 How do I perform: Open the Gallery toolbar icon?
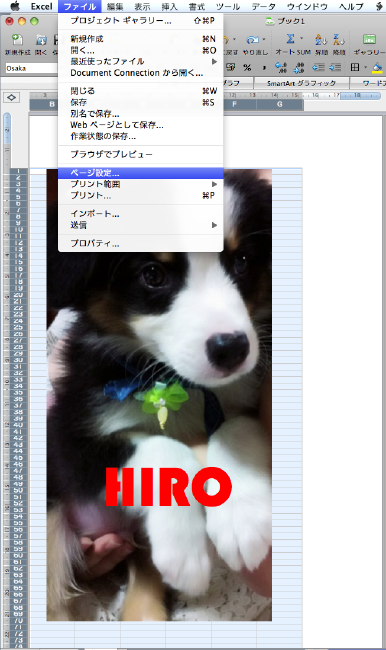pyautogui.click(x=369, y=39)
